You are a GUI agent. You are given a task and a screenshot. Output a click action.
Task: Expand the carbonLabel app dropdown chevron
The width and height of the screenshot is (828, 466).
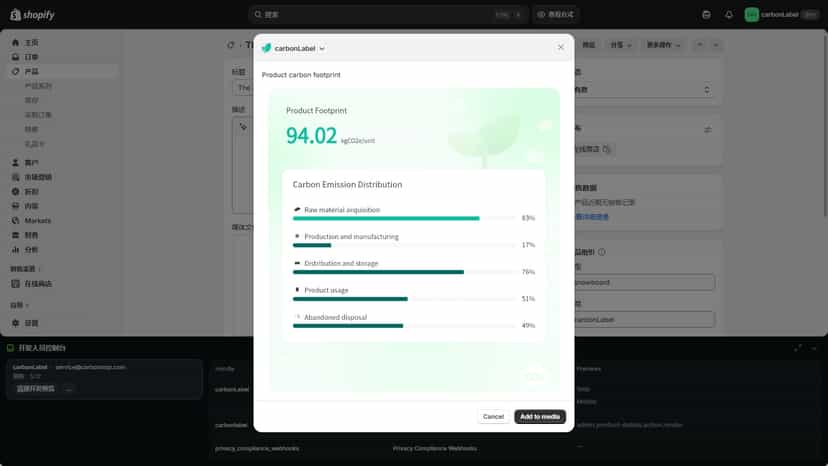pyautogui.click(x=322, y=49)
